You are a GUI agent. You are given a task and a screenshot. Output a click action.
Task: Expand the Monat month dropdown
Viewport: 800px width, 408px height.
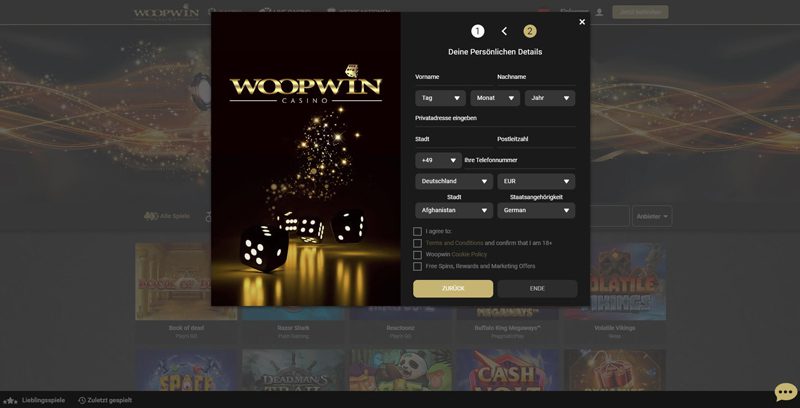click(495, 98)
